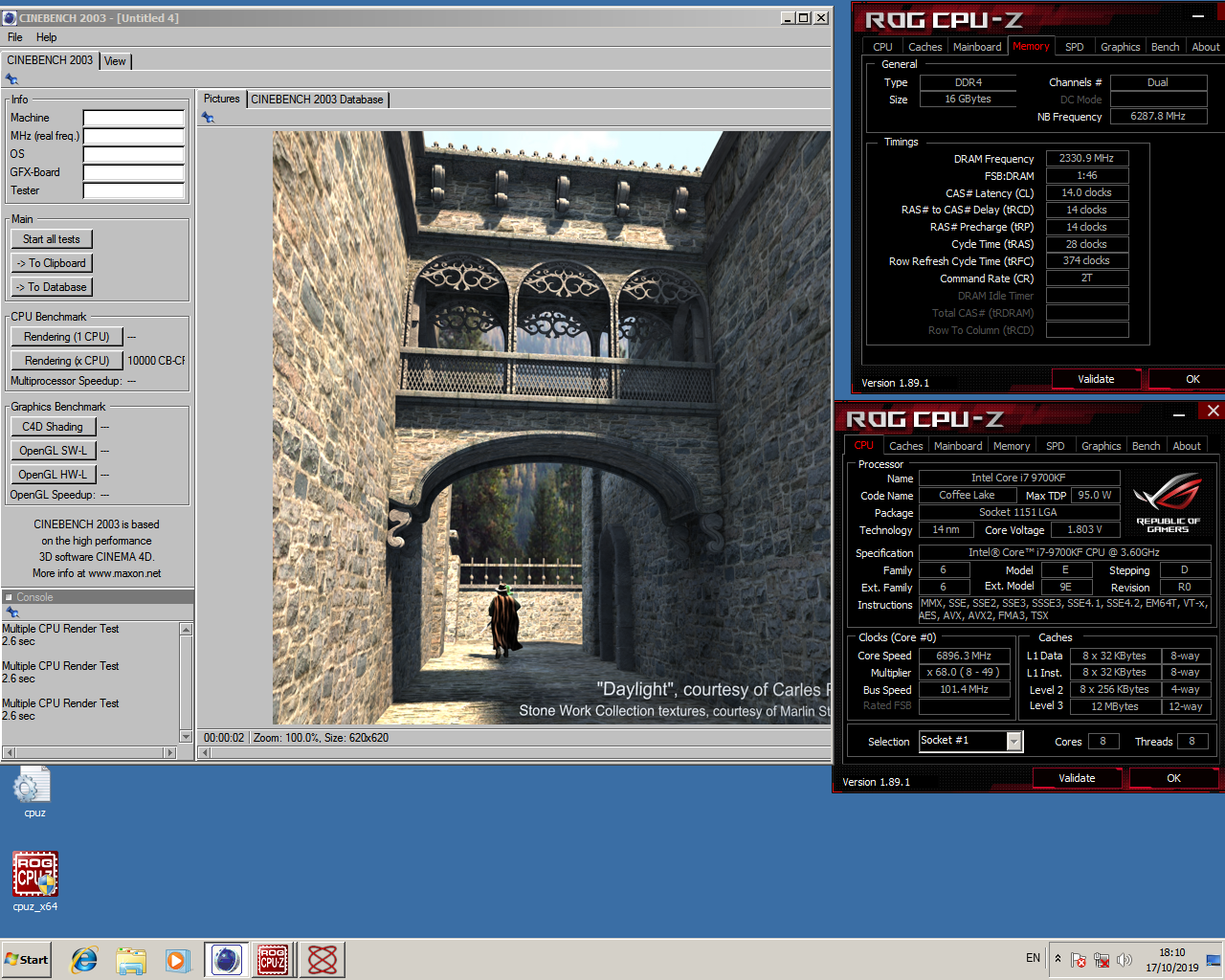Click the MHz (real freq.) input field
The image size is (1225, 980).
point(133,136)
